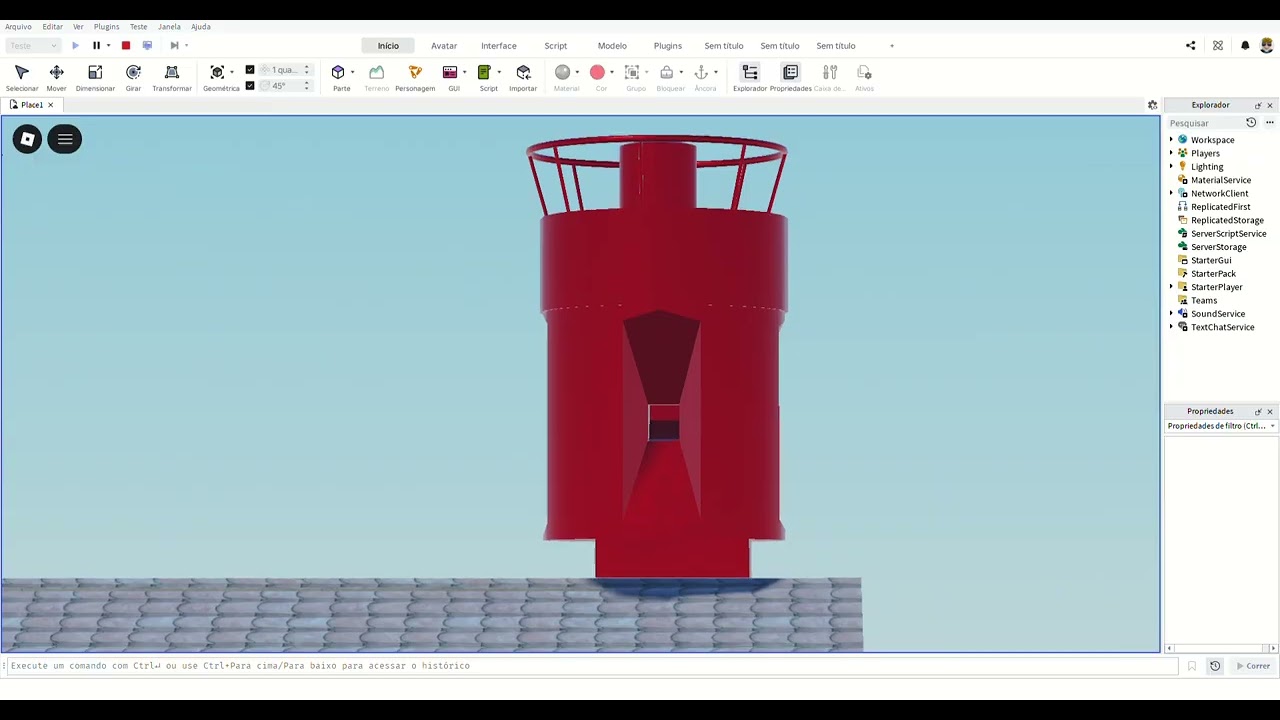The height and width of the screenshot is (720, 1280).
Task: Click the Correr run command button
Action: [x=1253, y=666]
